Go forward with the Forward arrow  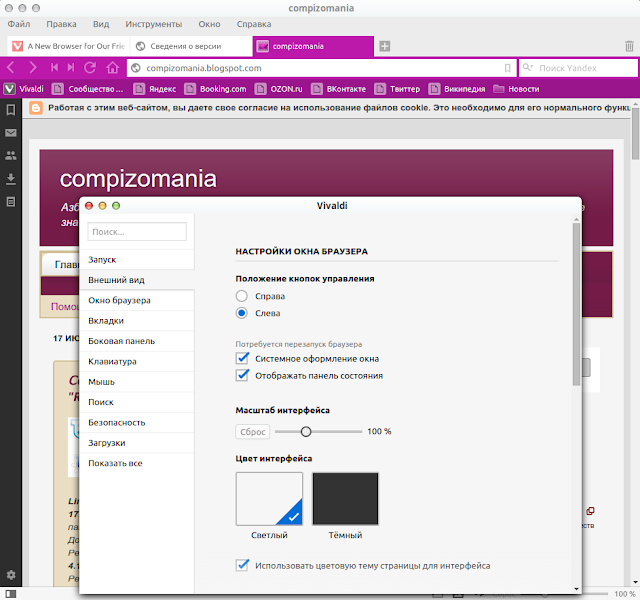click(33, 67)
